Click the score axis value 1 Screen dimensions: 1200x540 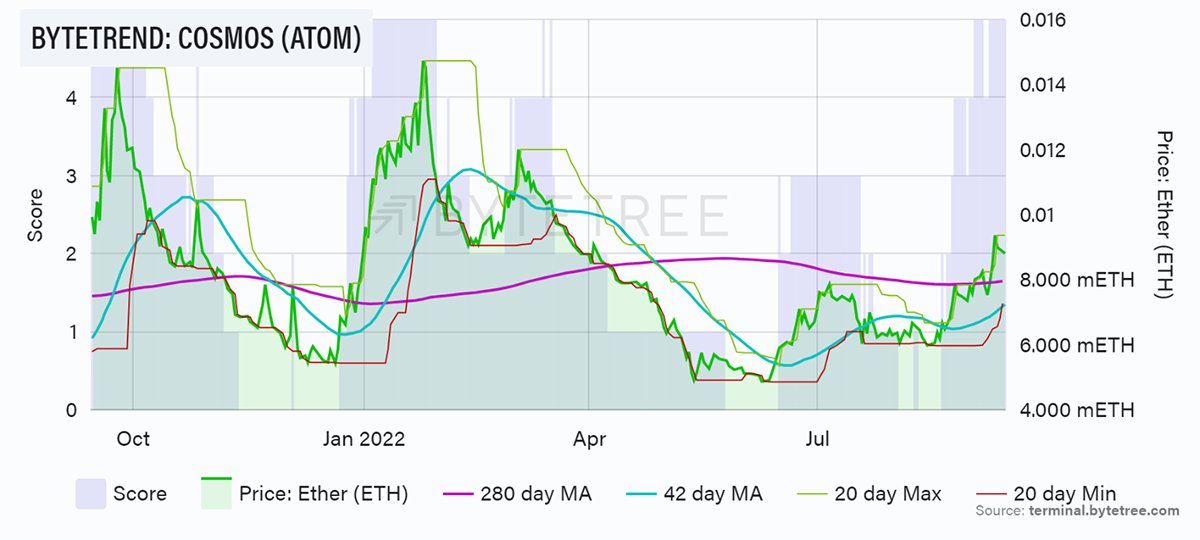pos(70,331)
